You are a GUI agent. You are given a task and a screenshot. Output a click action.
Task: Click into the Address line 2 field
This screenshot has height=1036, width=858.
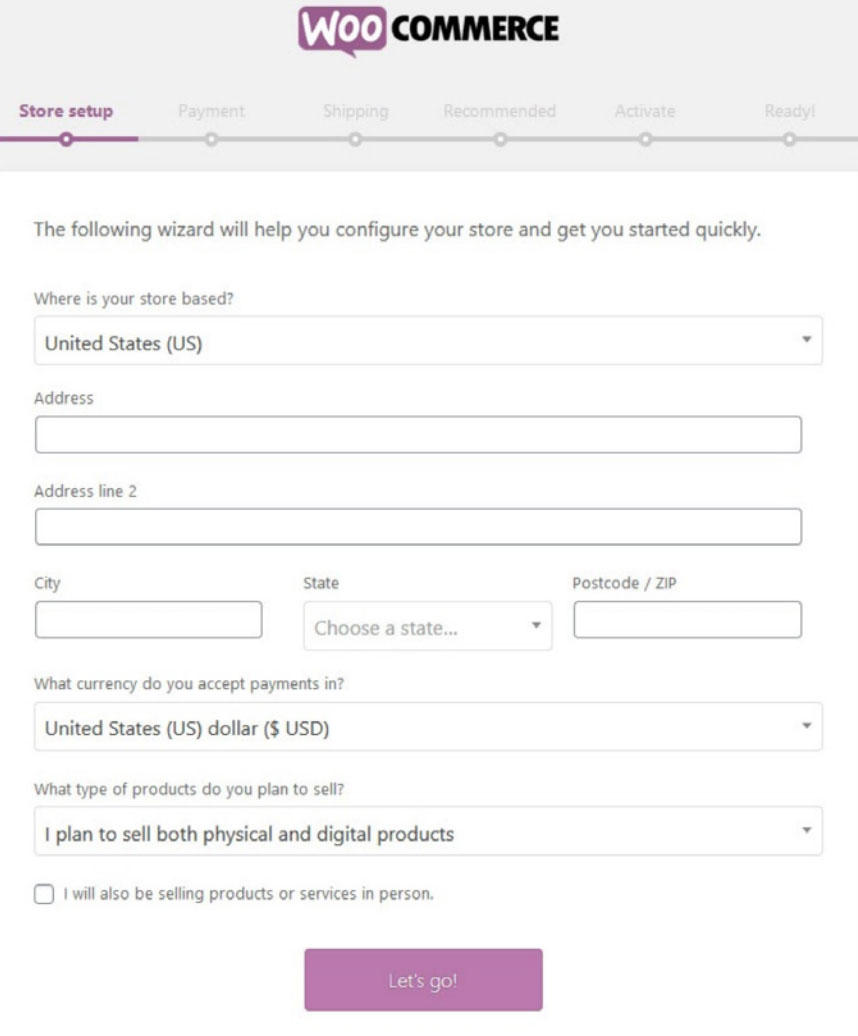pos(418,527)
